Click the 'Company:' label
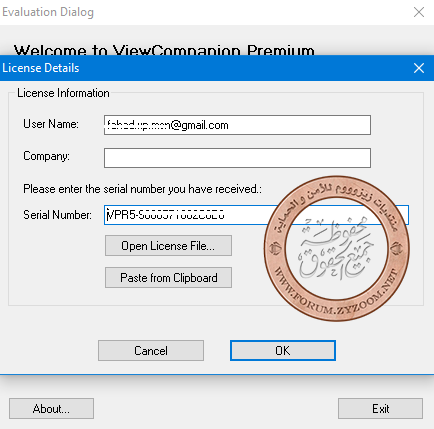 tap(46, 156)
